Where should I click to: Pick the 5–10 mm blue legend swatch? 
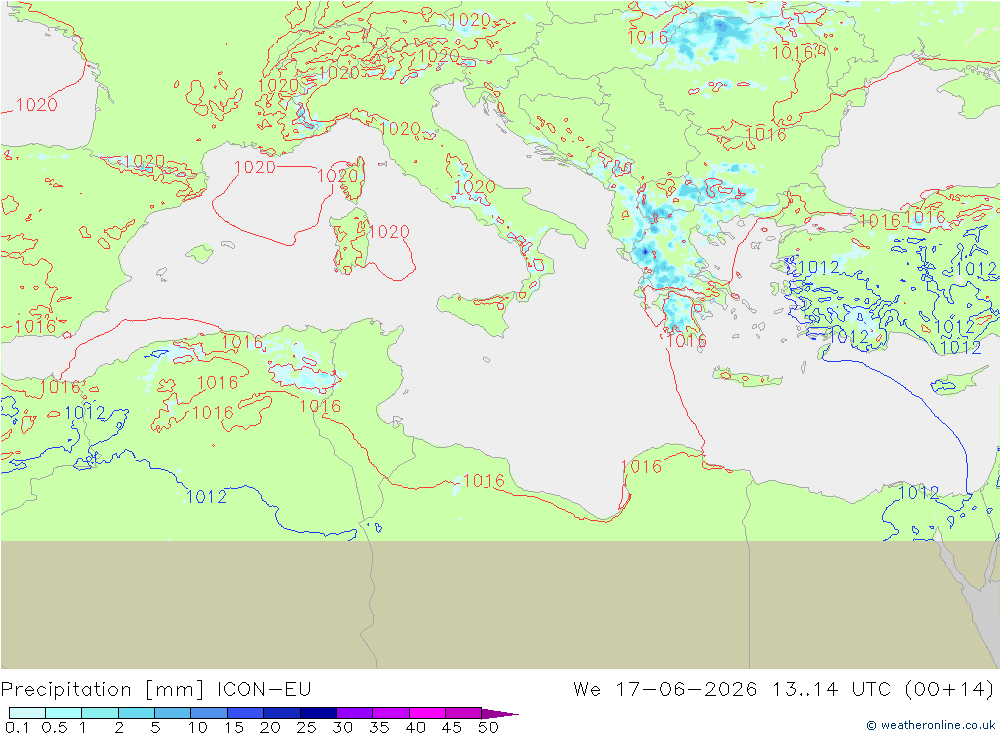point(172,713)
